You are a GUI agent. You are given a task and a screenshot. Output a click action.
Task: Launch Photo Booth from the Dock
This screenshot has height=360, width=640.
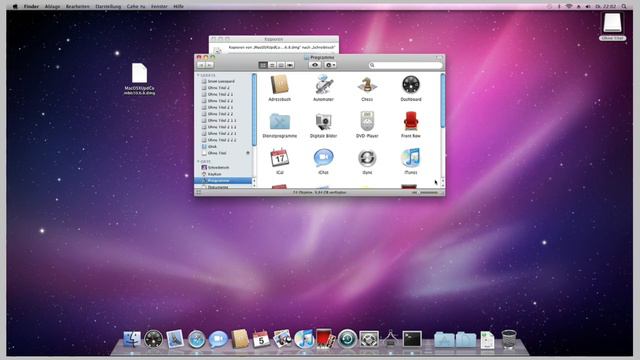click(325, 339)
